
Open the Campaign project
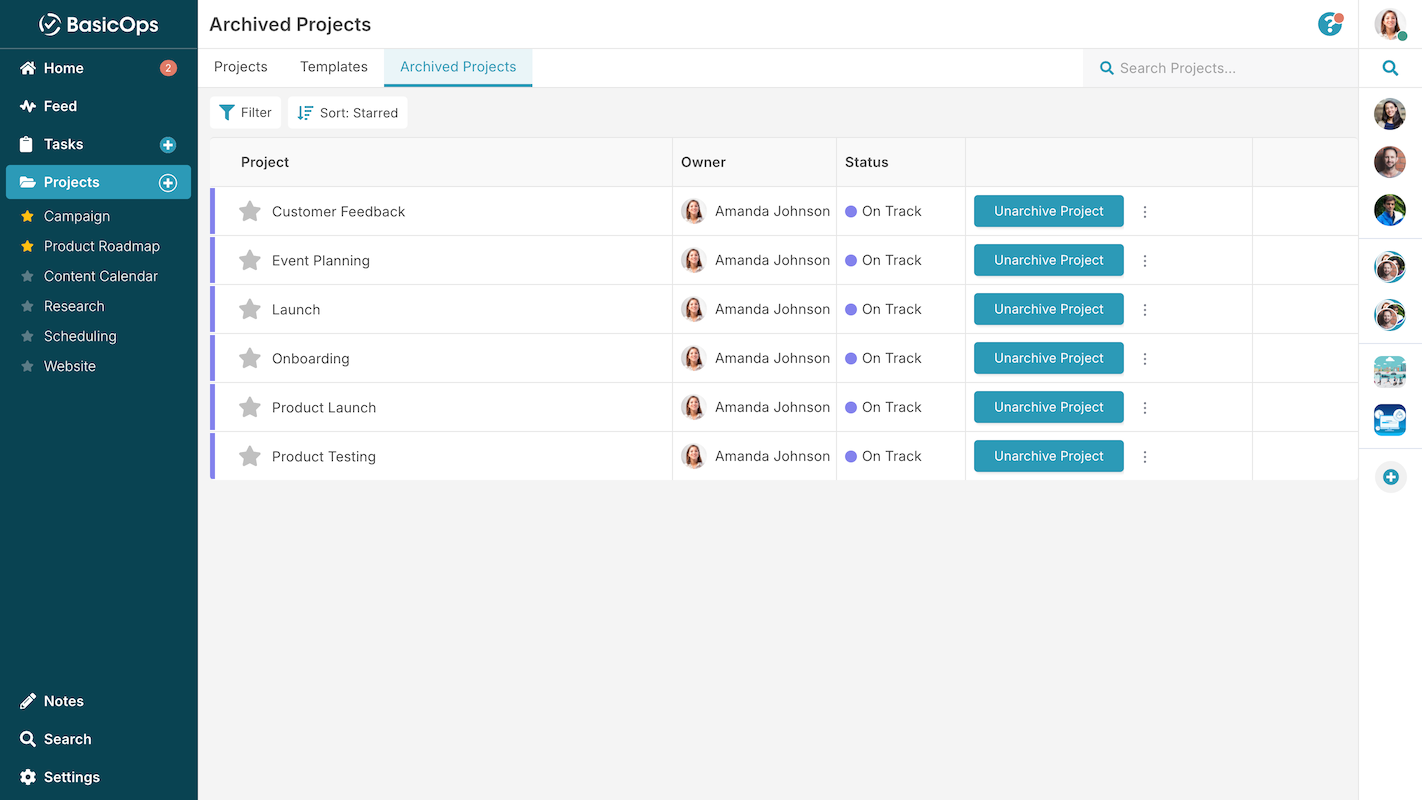(76, 216)
